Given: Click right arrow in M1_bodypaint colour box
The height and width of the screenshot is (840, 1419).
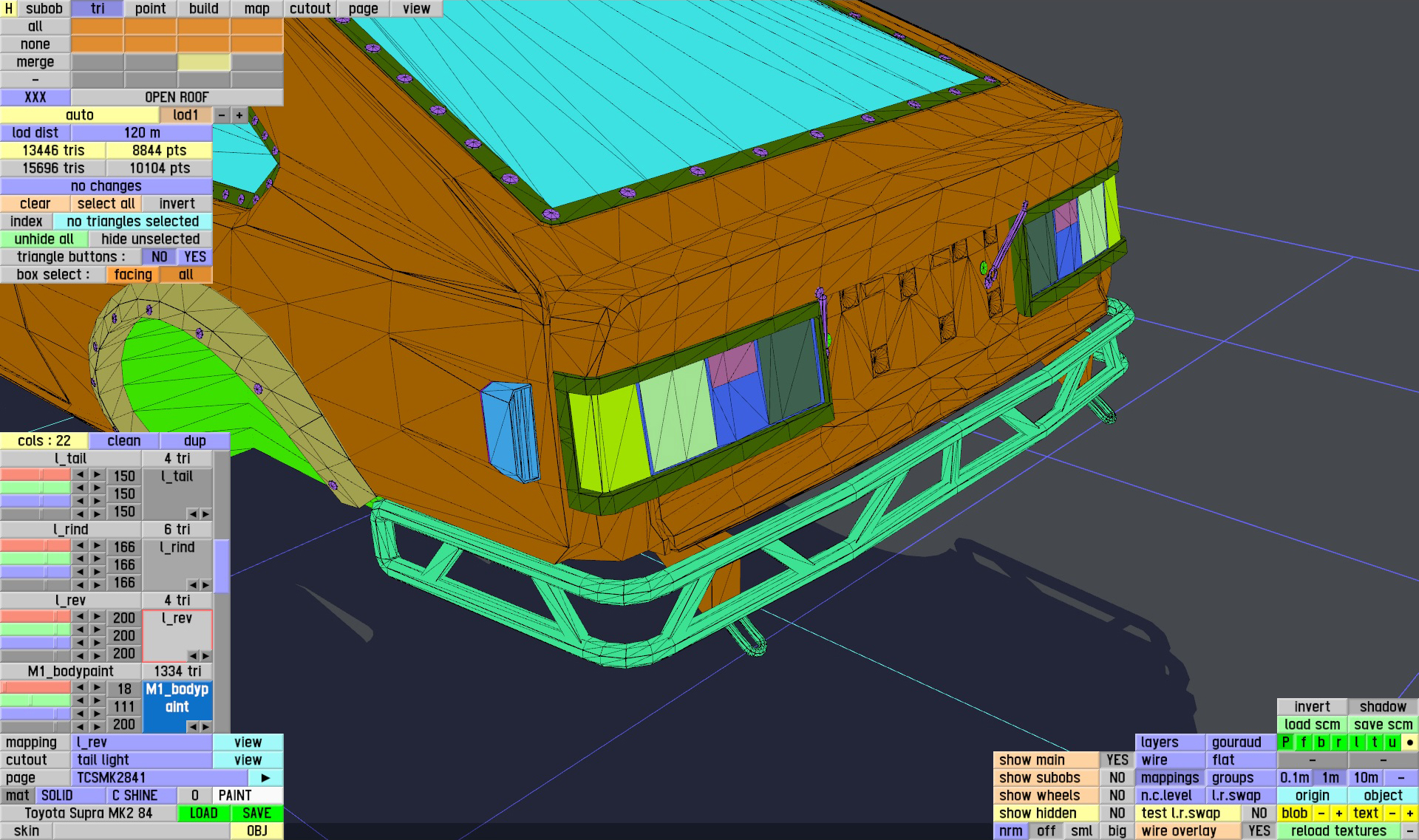Looking at the screenshot, I should pyautogui.click(x=205, y=726).
